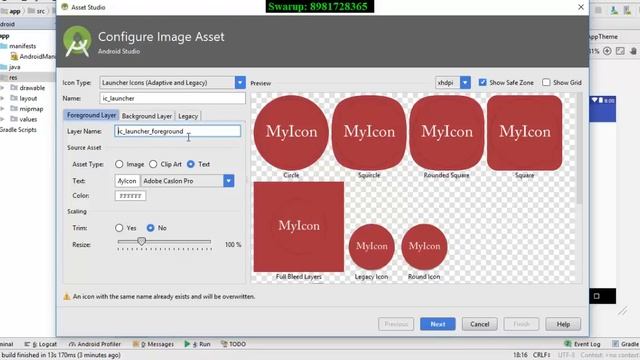Click the Squircle icon preview
Viewport: 640px width, 360px height.
[x=369, y=133]
